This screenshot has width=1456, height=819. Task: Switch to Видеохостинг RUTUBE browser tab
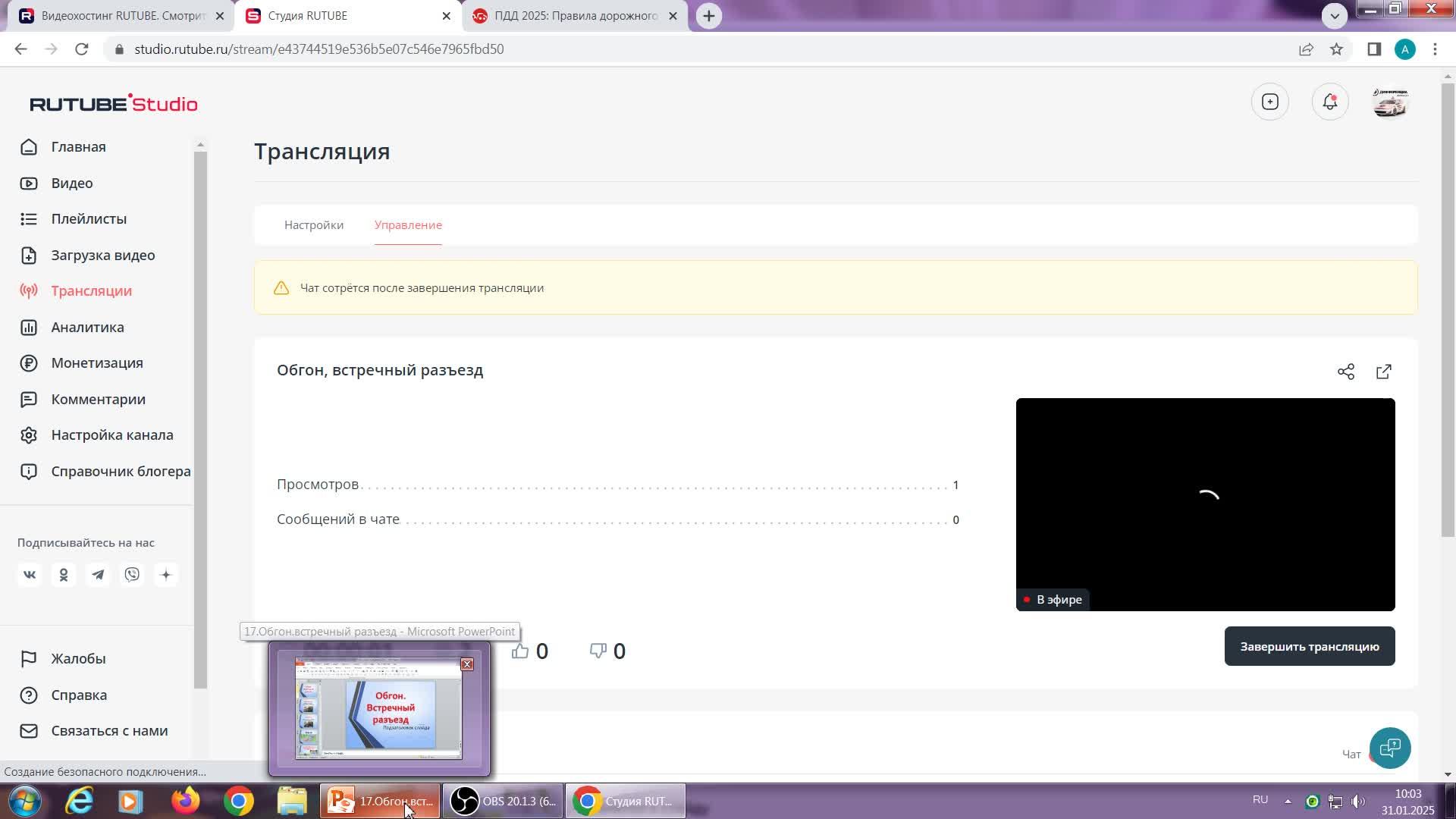click(121, 16)
